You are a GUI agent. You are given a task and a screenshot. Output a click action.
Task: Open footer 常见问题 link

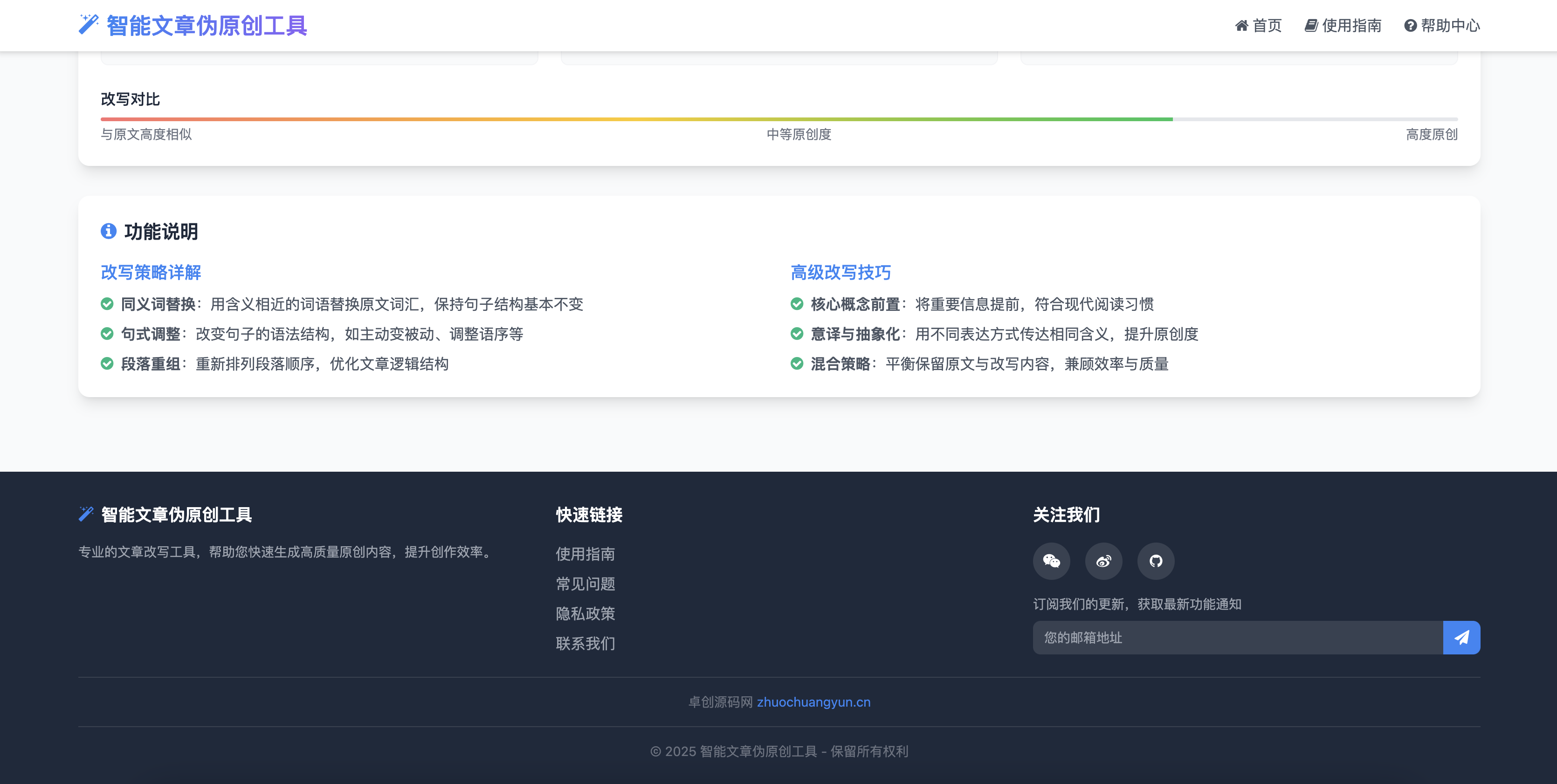[585, 584]
